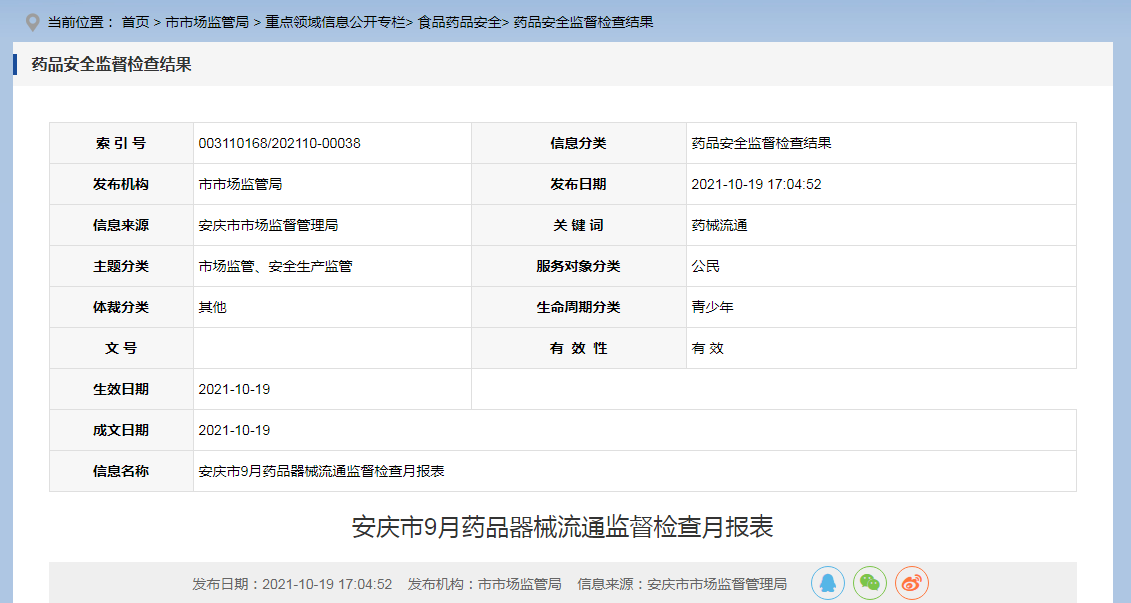
Task: Share the page via WeChat icon
Action: [870, 583]
